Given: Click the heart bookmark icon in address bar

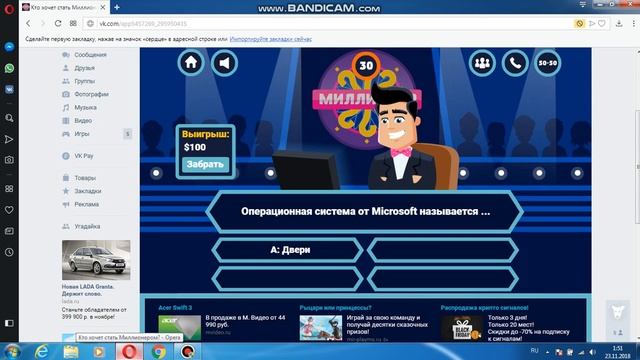Looking at the screenshot, I should point(602,24).
